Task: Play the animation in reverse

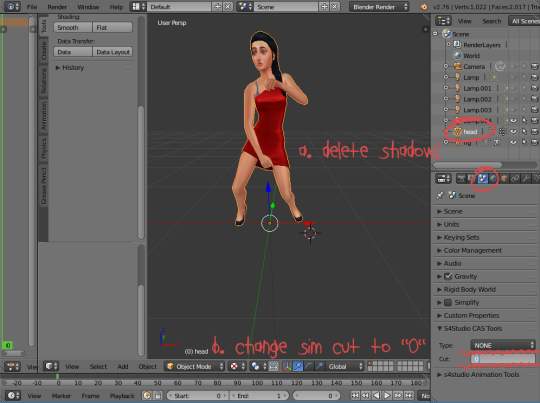Action: (376, 395)
